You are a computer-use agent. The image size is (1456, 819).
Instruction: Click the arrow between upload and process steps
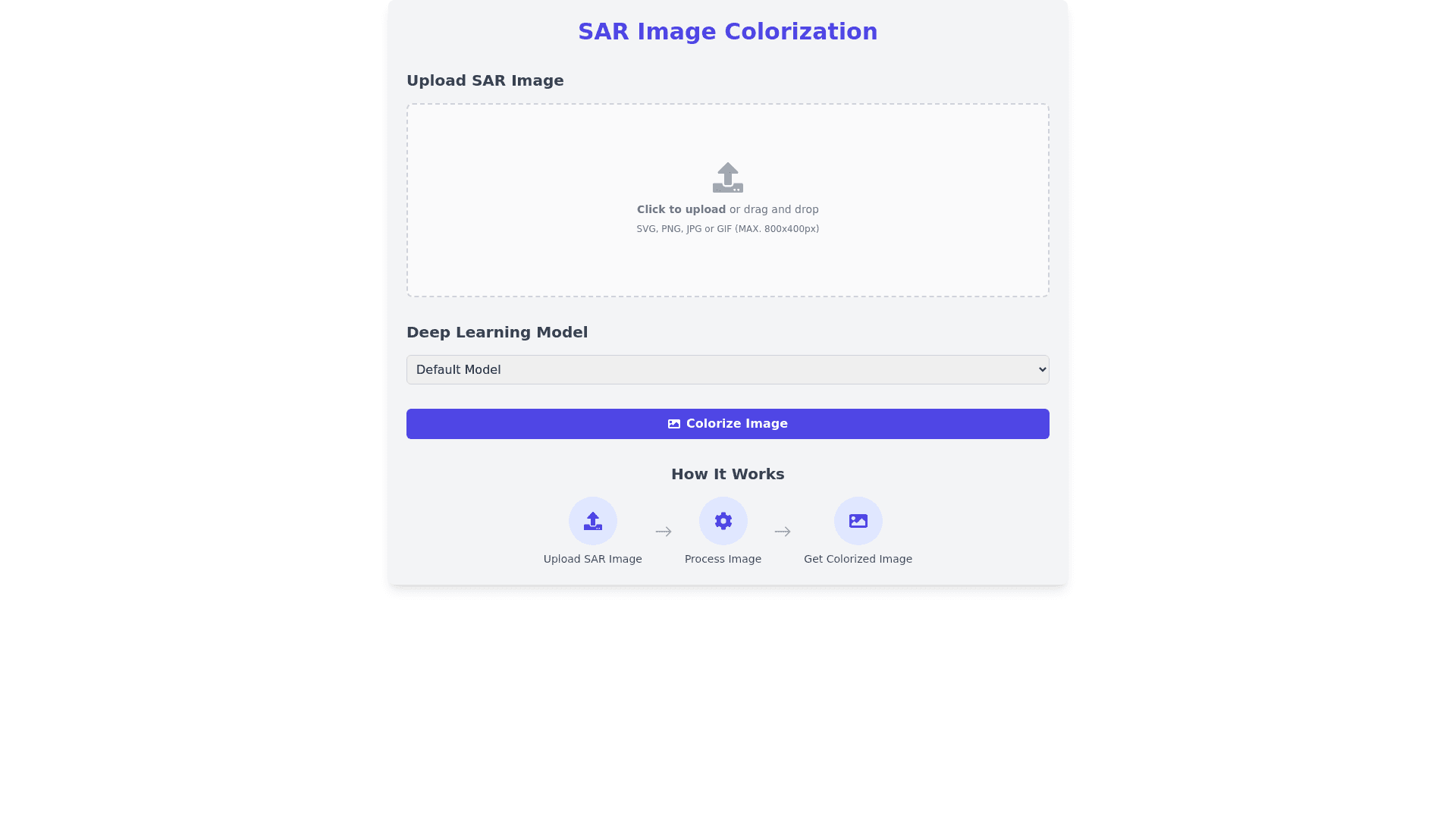664,532
